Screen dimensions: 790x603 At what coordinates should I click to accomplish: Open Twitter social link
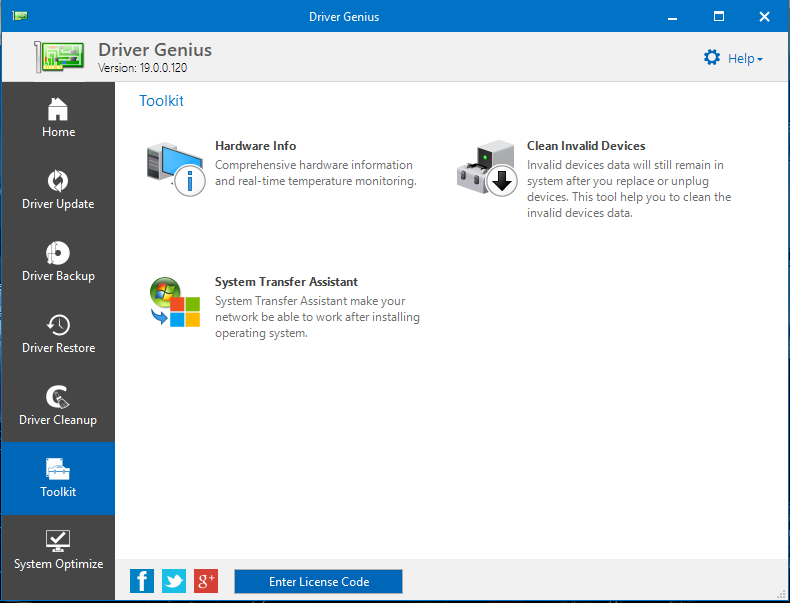[174, 581]
